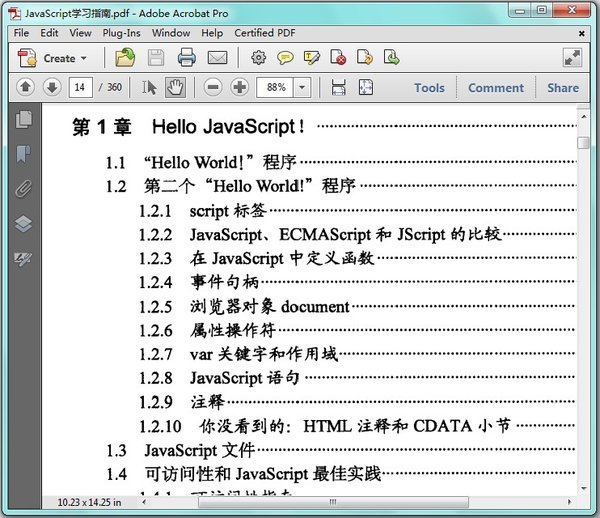Click the 88% zoom value field
The height and width of the screenshot is (518, 600).
275,87
